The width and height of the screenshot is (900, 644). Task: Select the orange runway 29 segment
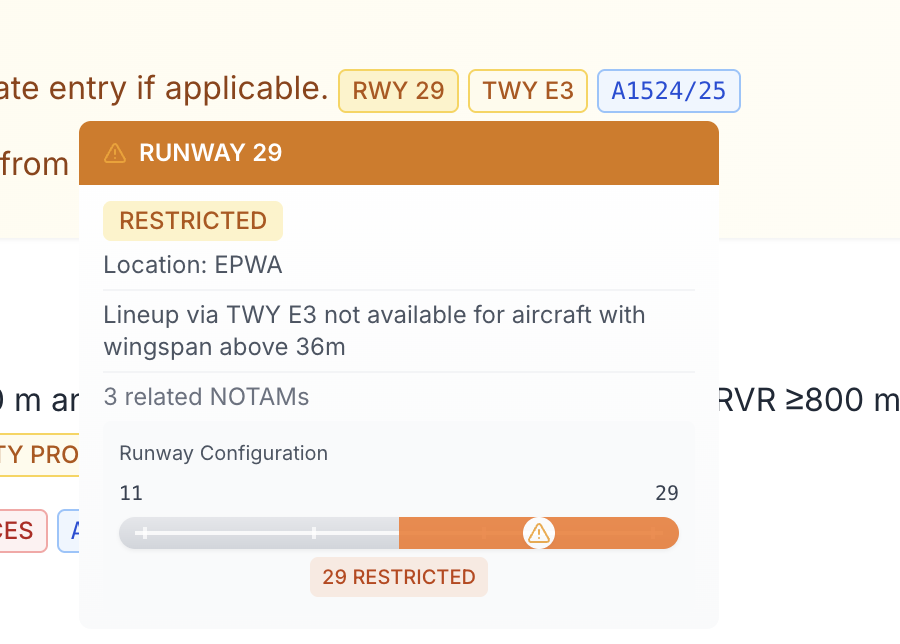(539, 533)
